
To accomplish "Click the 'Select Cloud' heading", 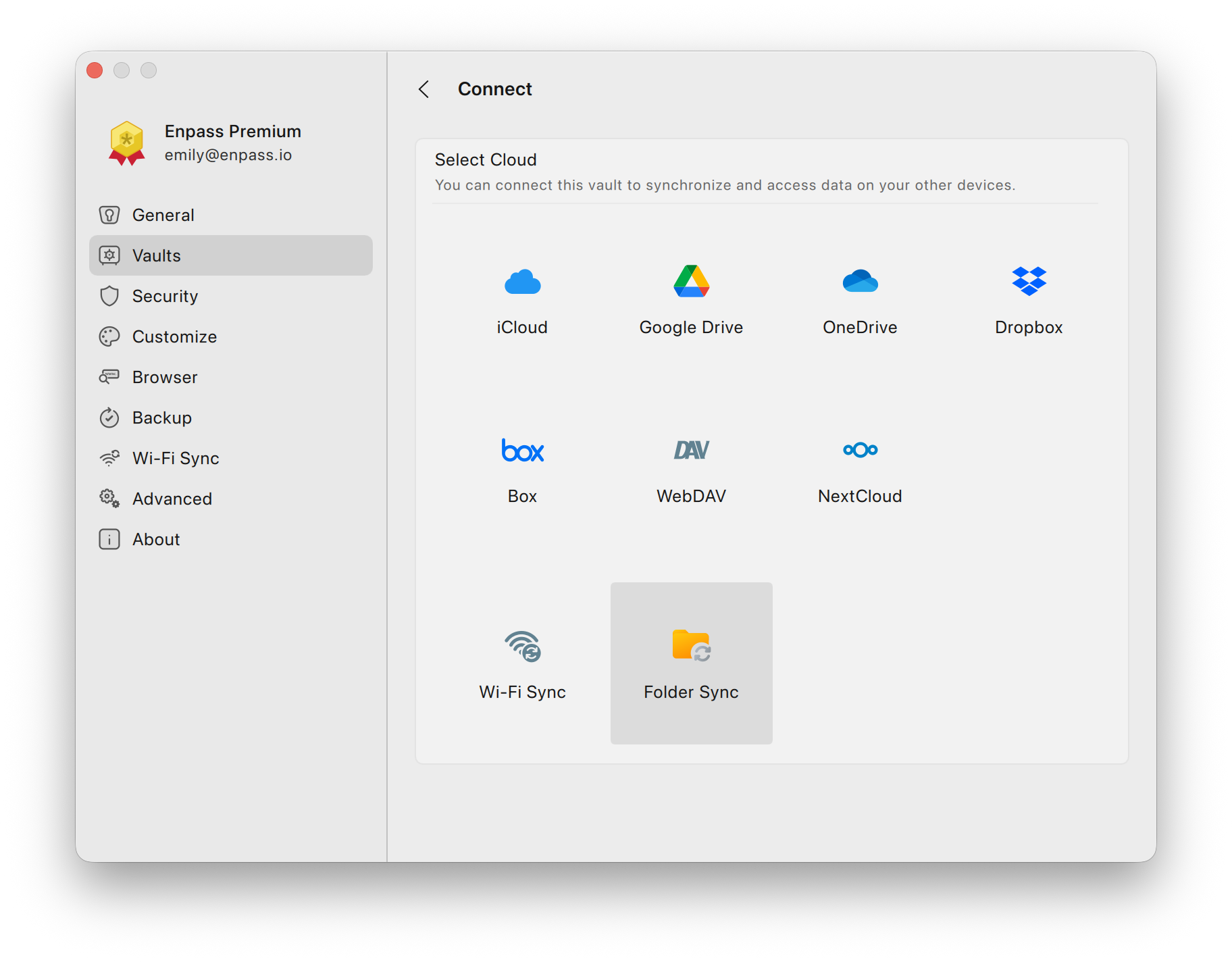I will [x=486, y=159].
